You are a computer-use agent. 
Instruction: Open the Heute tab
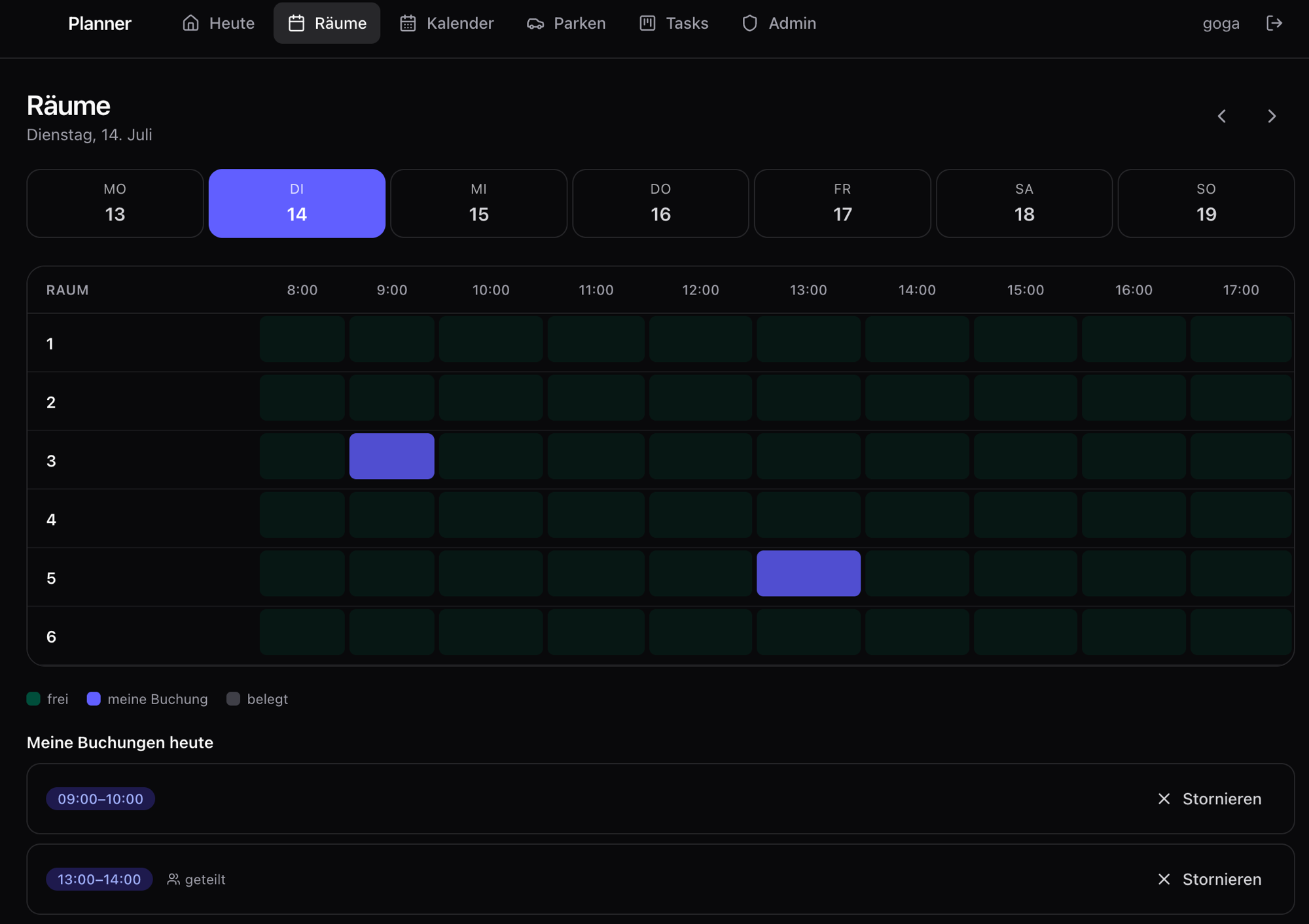[218, 24]
